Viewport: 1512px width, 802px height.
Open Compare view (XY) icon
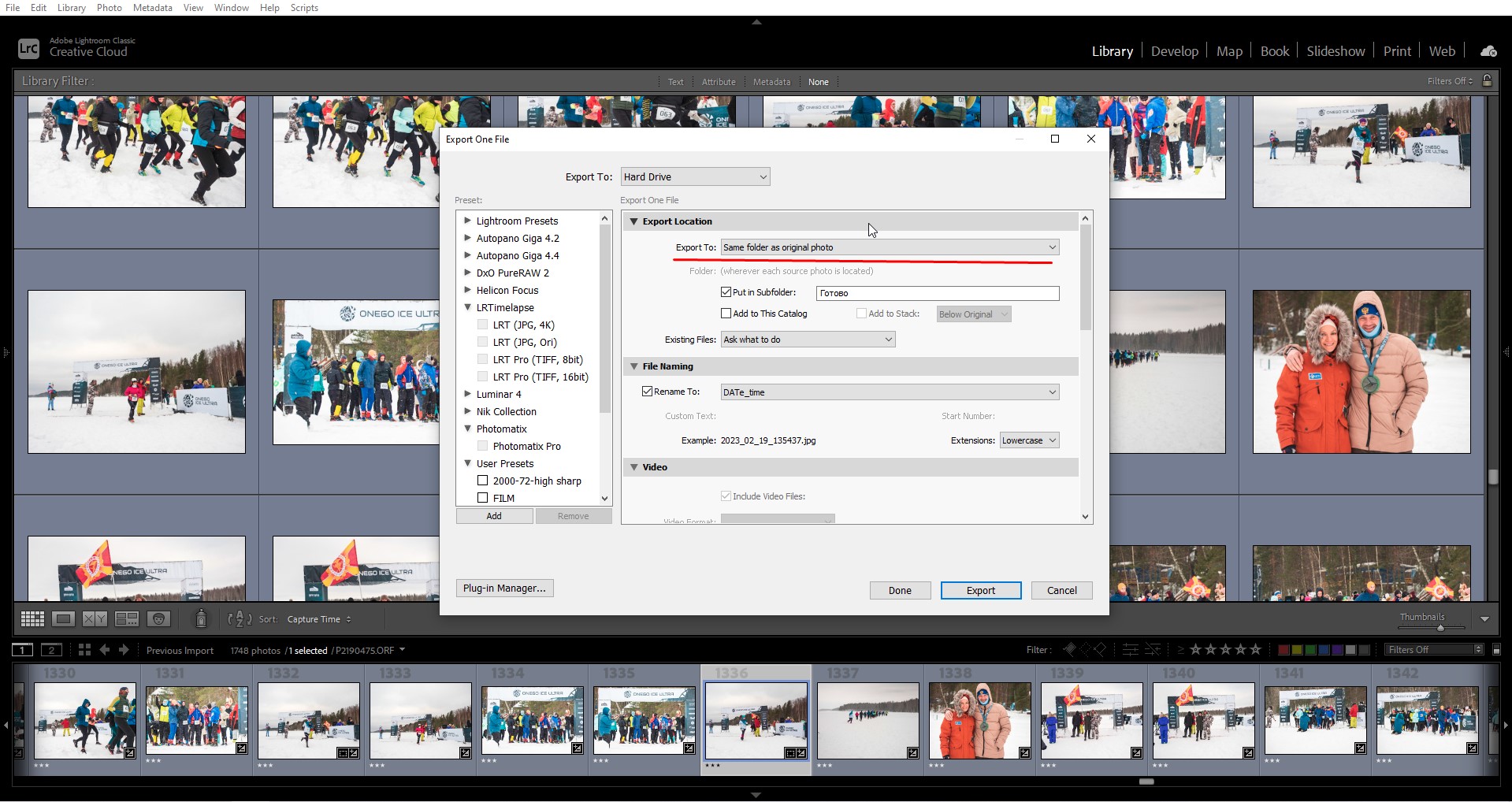[95, 619]
